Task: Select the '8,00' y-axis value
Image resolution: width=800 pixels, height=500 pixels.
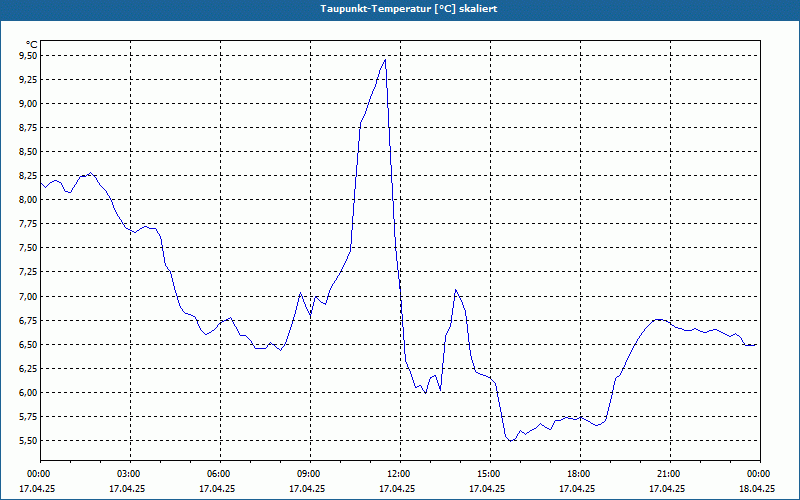Action: 28,200
